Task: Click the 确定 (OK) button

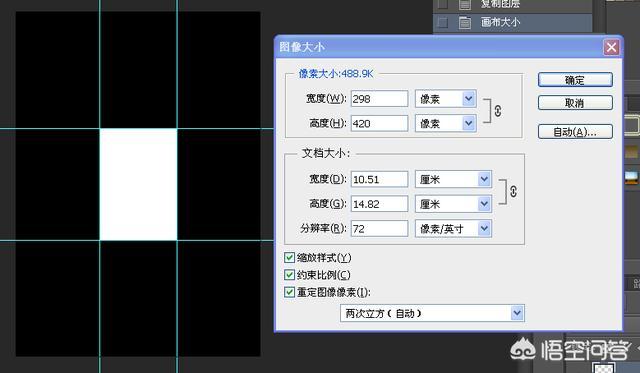Action: point(575,80)
